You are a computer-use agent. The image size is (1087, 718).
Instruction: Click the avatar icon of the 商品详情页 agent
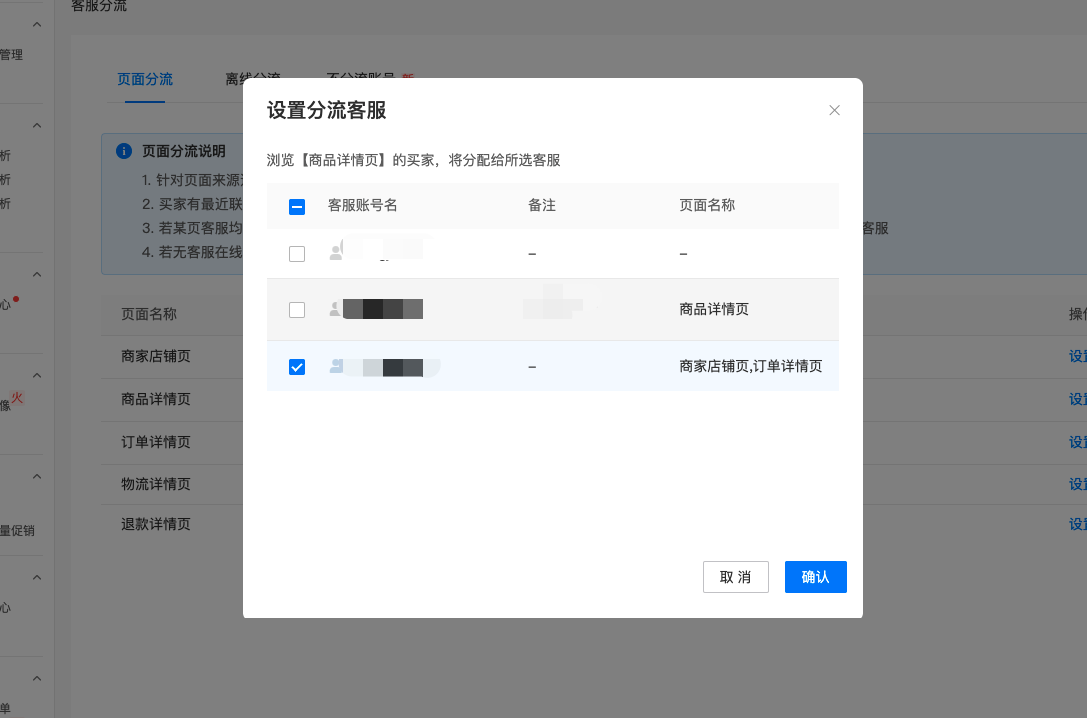click(x=336, y=310)
